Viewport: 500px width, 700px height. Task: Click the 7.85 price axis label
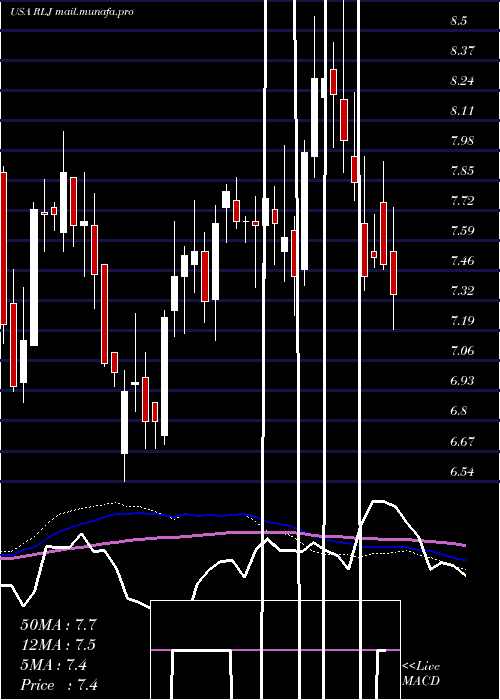[x=462, y=171]
